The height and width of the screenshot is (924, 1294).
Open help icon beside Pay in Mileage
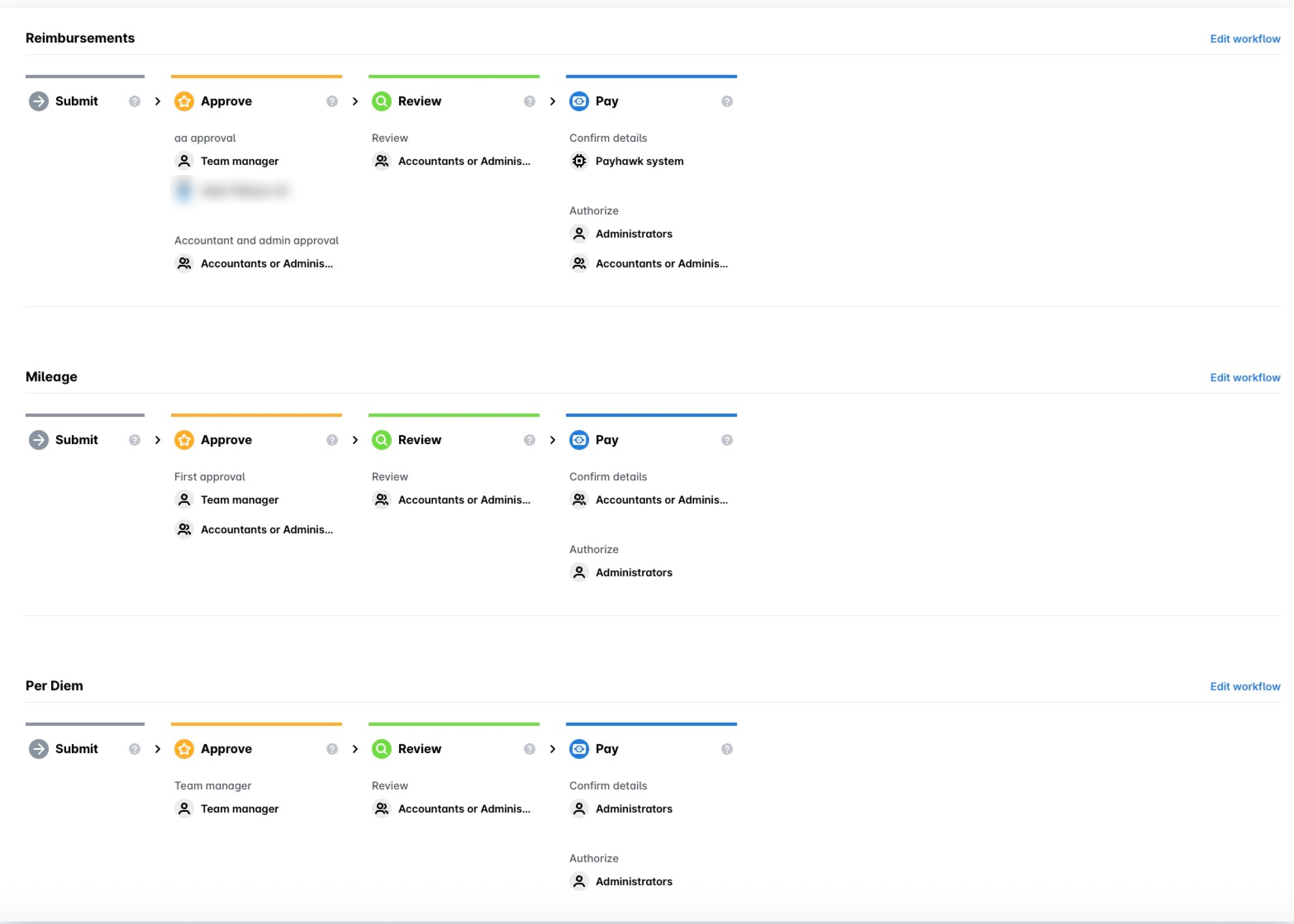coord(727,440)
